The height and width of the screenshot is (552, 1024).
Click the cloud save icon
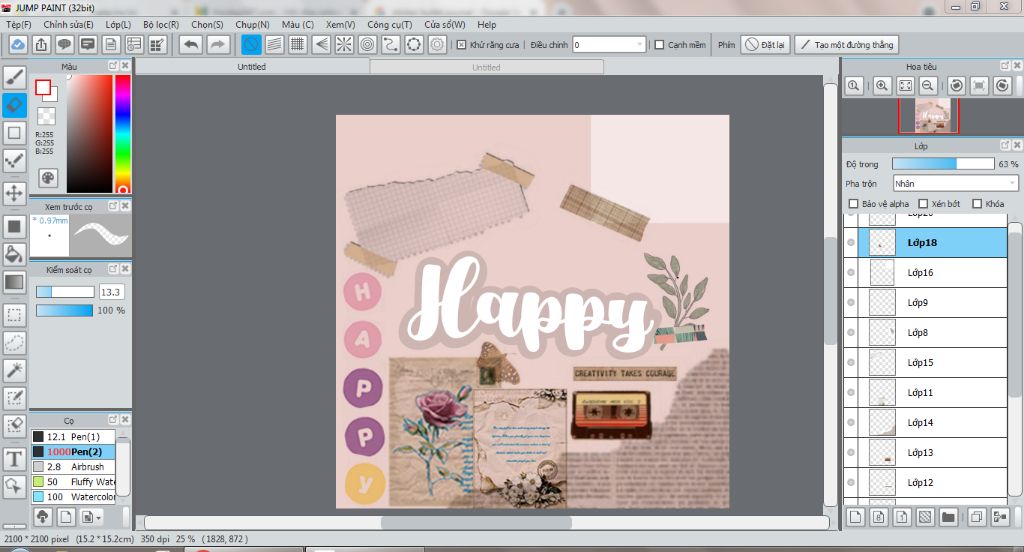[18, 44]
